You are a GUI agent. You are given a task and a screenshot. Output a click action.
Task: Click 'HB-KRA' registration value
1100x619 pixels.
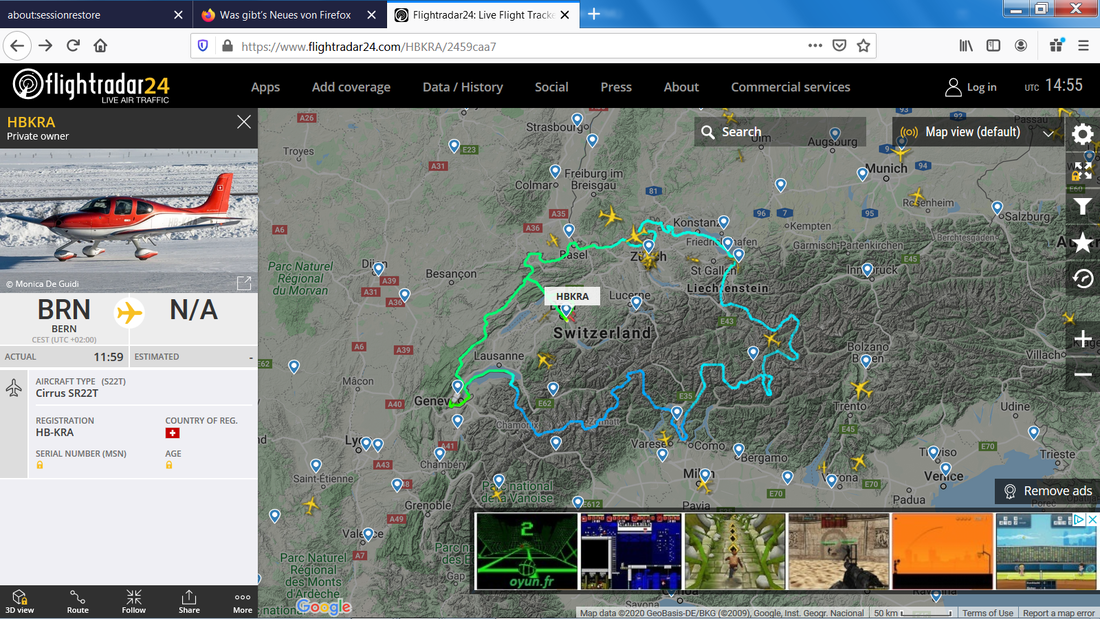tap(55, 432)
